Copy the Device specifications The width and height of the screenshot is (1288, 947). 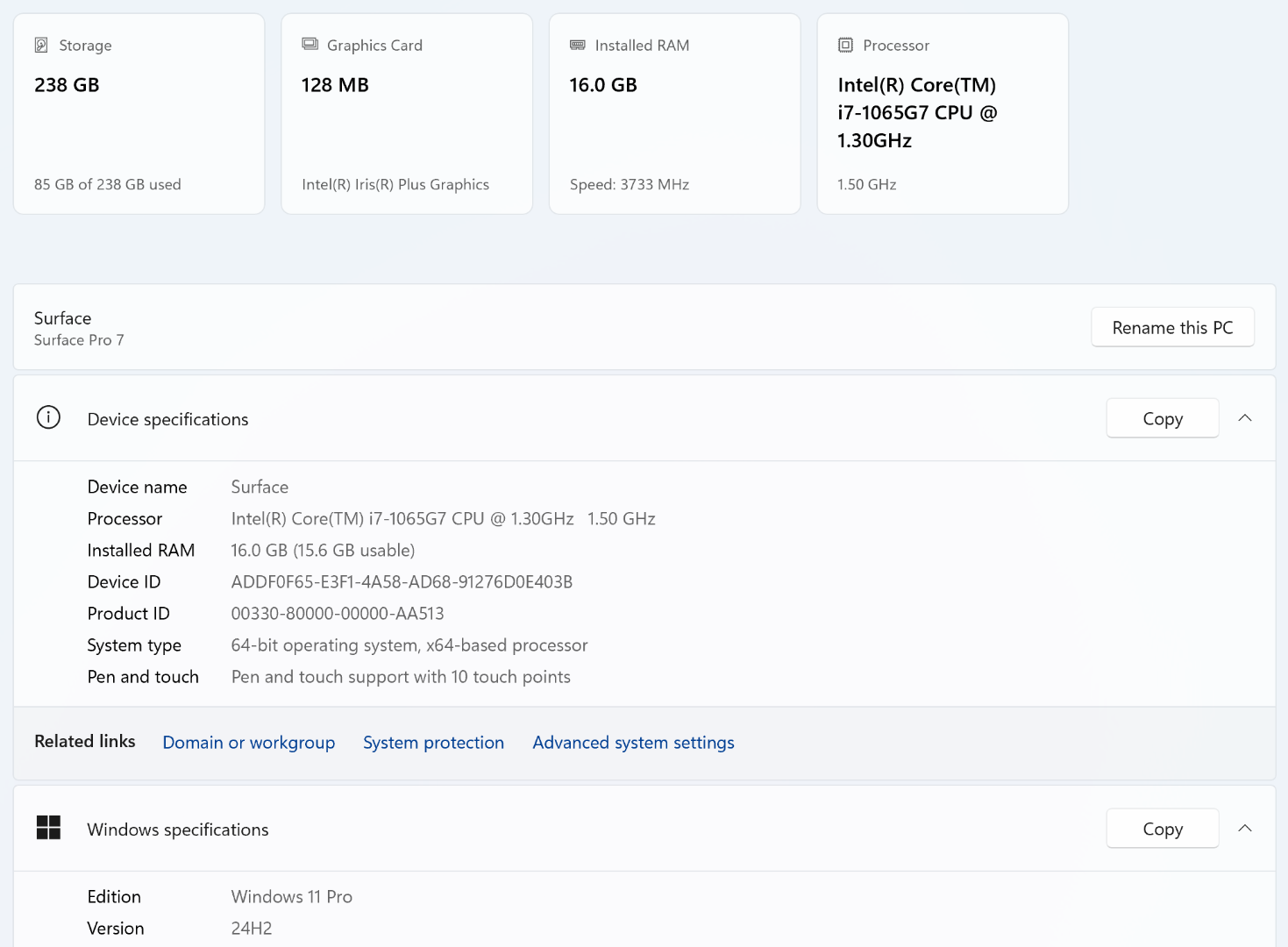(x=1163, y=418)
